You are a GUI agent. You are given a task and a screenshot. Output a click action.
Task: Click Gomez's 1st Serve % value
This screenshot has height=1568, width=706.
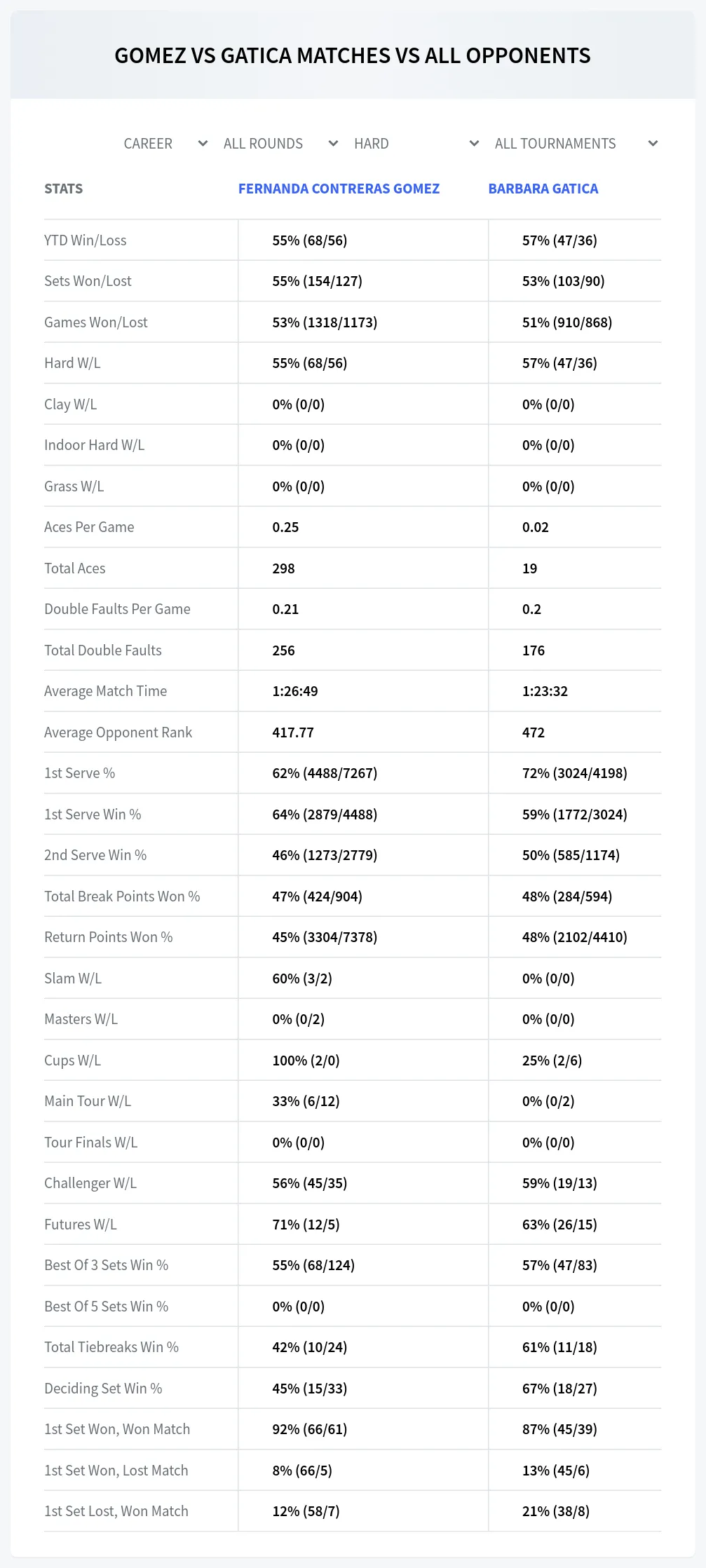tap(325, 773)
